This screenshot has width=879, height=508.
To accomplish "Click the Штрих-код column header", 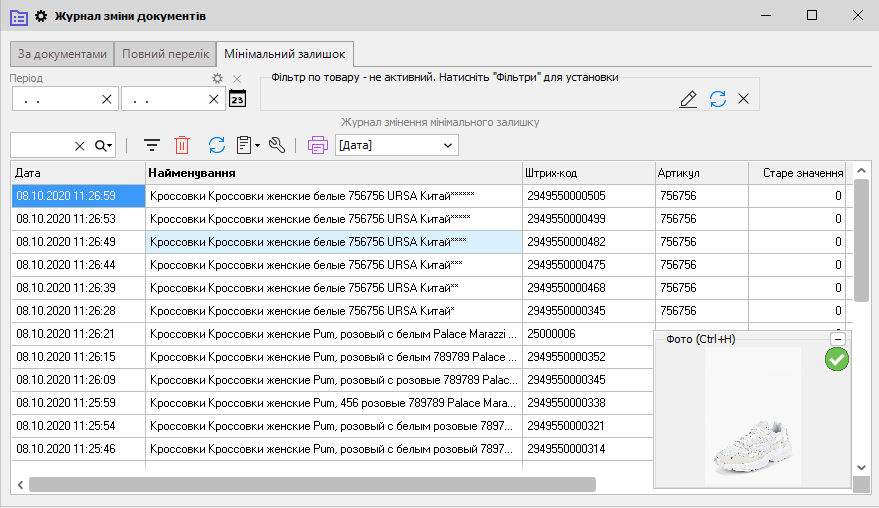I will coord(588,173).
